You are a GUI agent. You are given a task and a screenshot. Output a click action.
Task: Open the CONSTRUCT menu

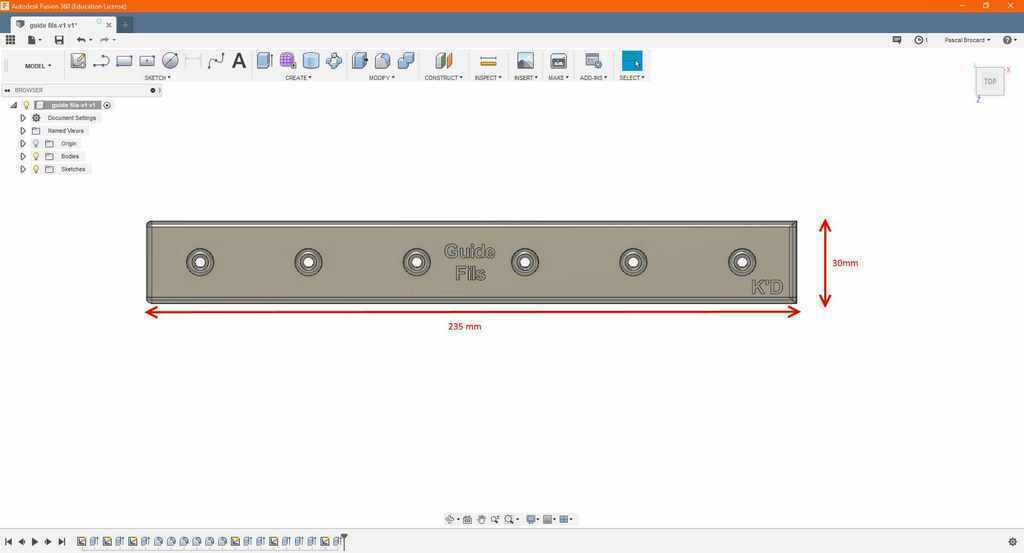[x=443, y=77]
